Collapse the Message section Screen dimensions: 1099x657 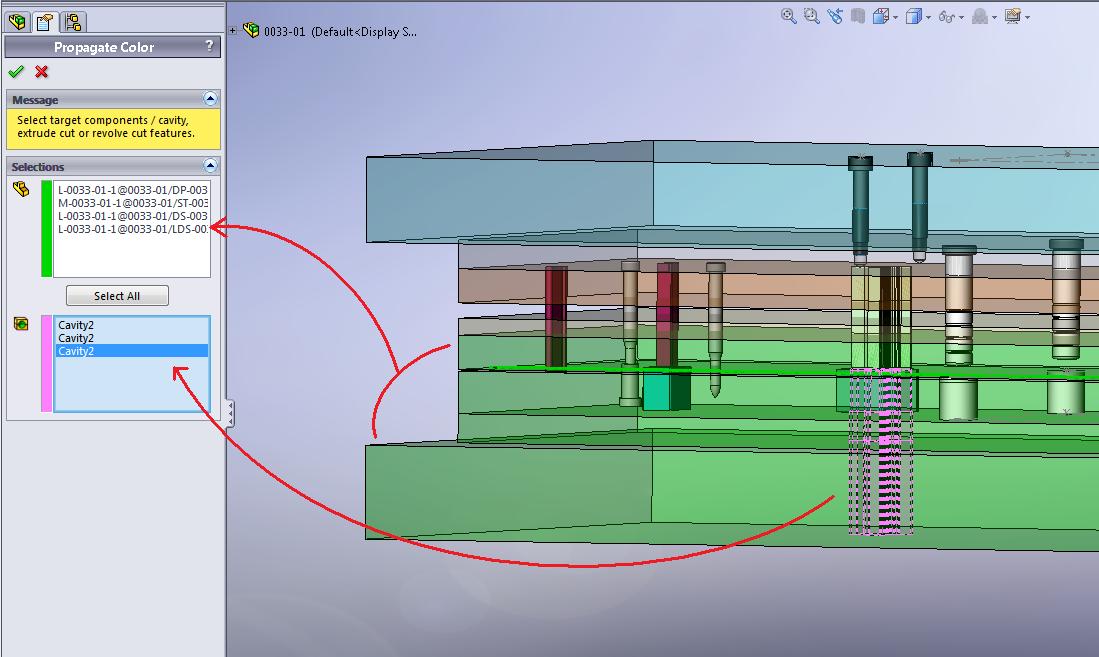click(210, 99)
